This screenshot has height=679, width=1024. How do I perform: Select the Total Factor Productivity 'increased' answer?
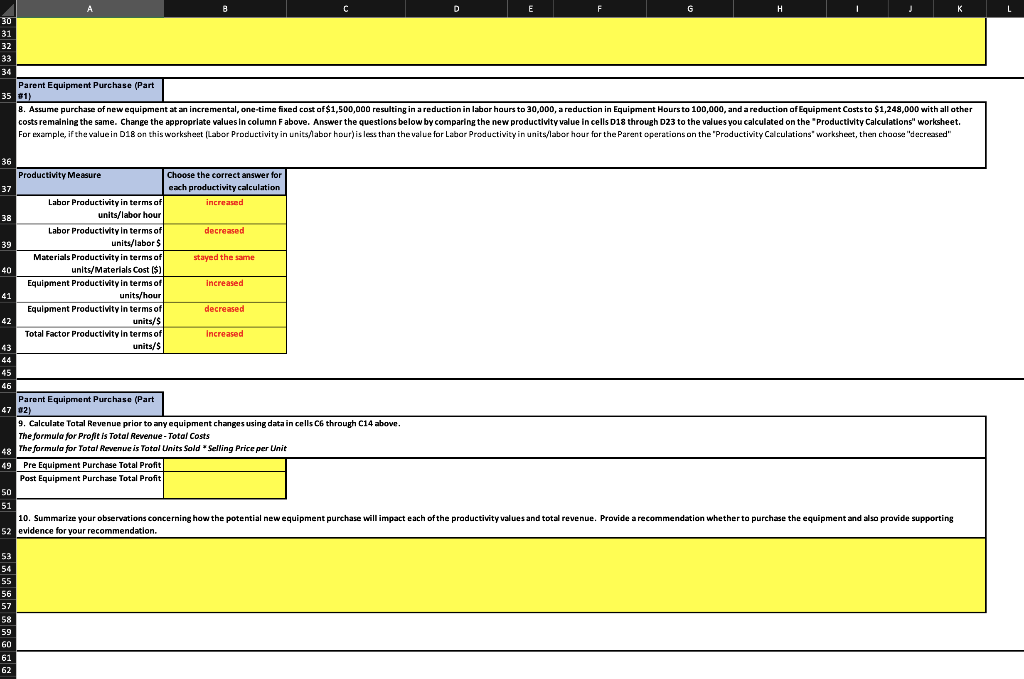[x=225, y=341]
